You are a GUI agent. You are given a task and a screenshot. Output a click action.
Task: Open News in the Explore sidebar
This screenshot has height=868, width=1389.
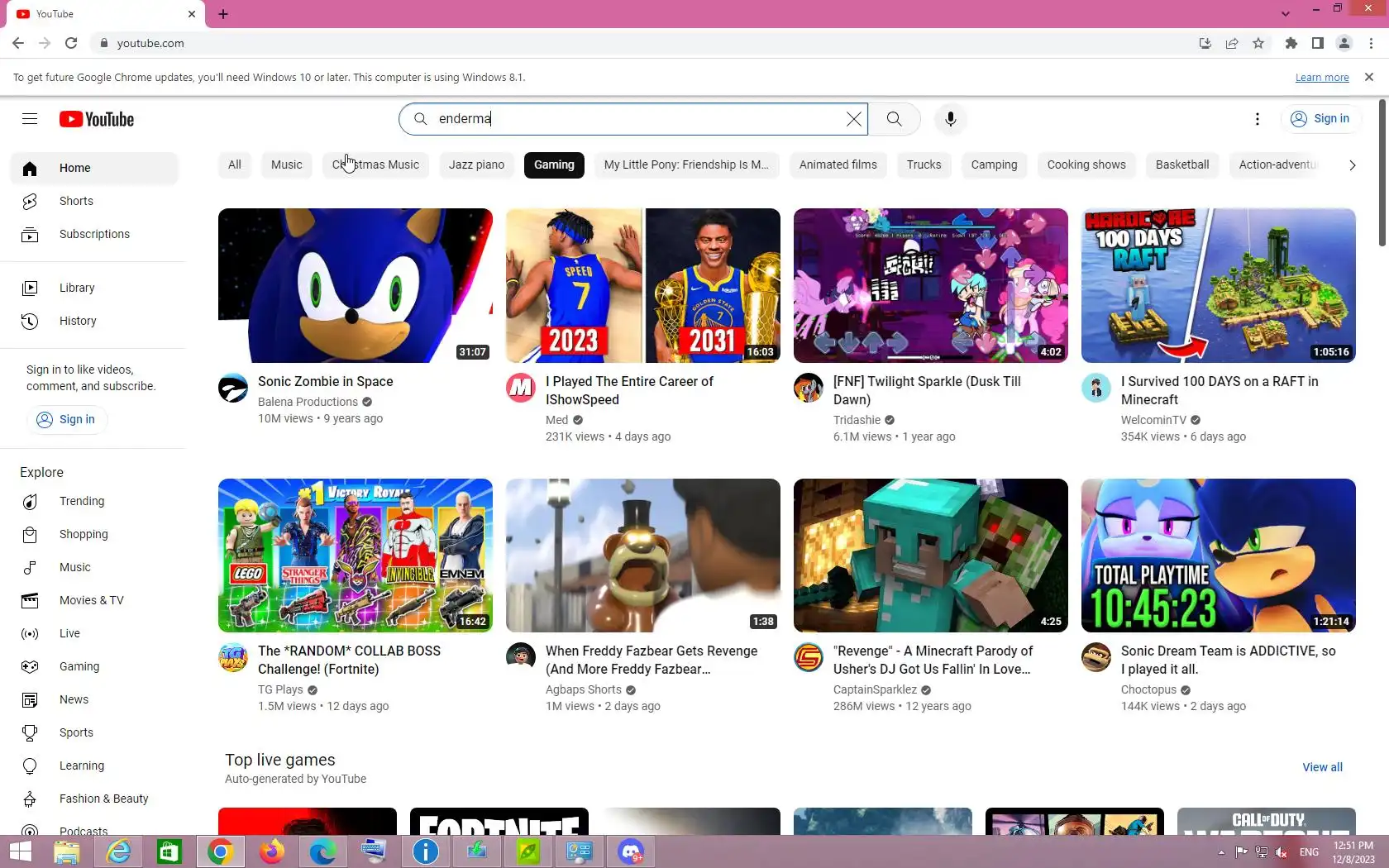tap(93, 699)
